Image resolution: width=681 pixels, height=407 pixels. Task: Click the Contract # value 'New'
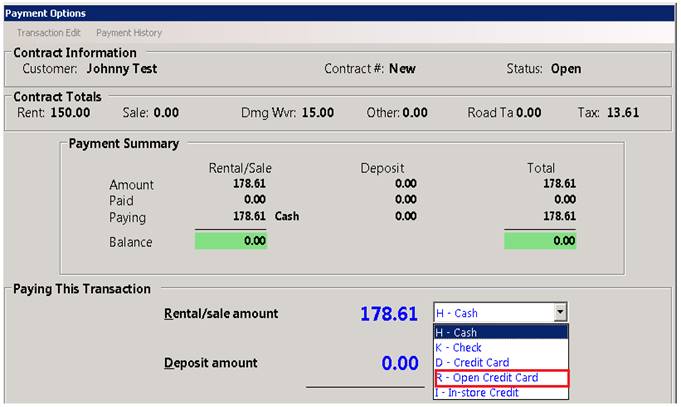(x=403, y=69)
